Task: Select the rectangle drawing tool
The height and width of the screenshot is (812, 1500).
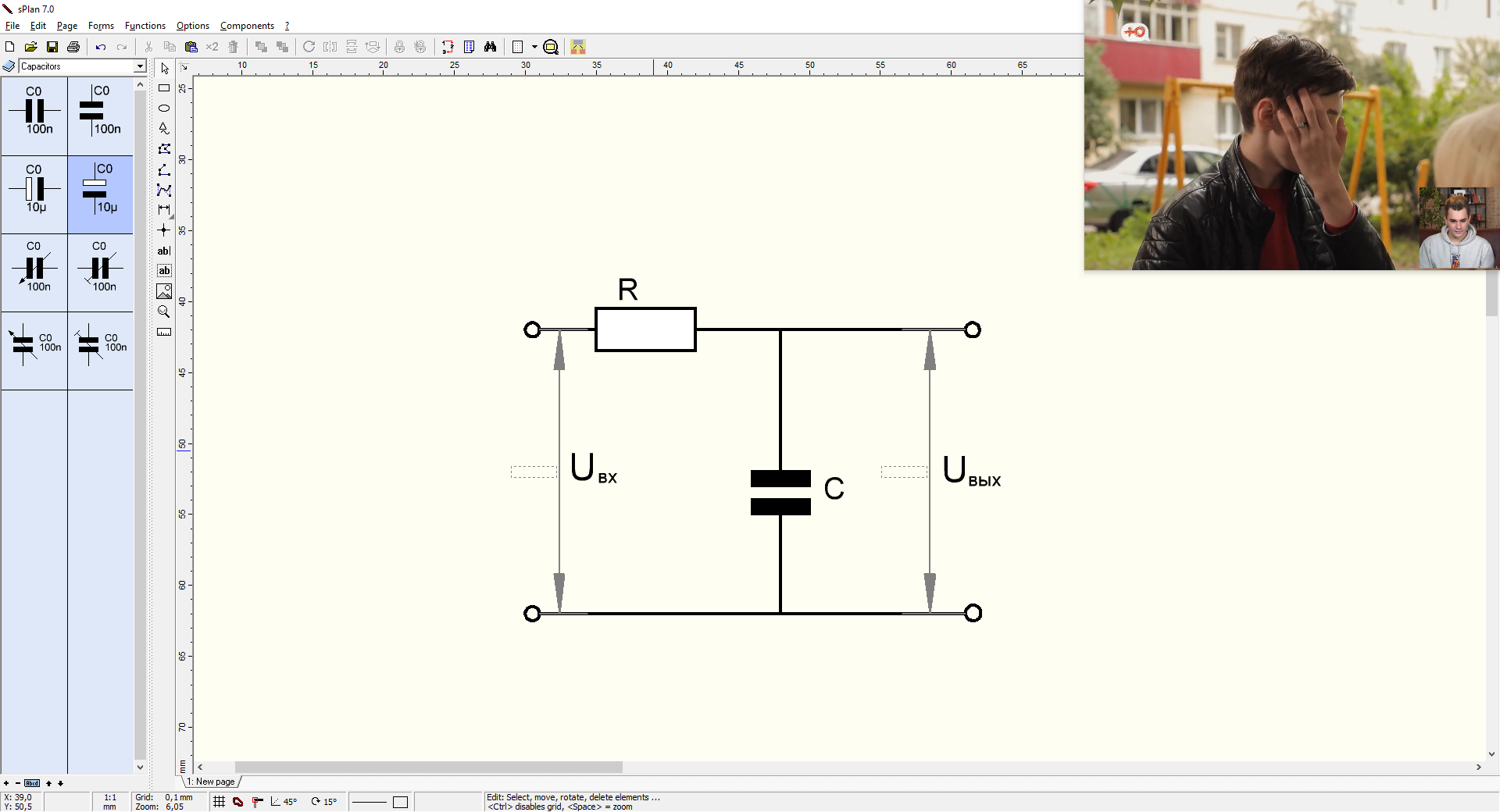Action: pos(164,88)
